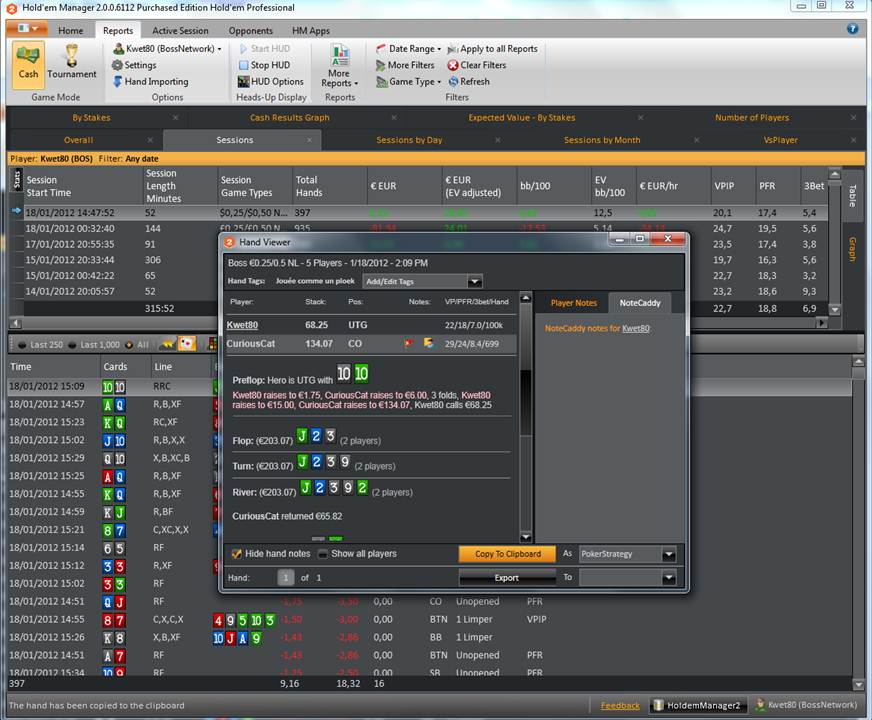The width and height of the screenshot is (872, 720).
Task: Click Kwet80 player link in Hand Viewer
Action: [242, 325]
